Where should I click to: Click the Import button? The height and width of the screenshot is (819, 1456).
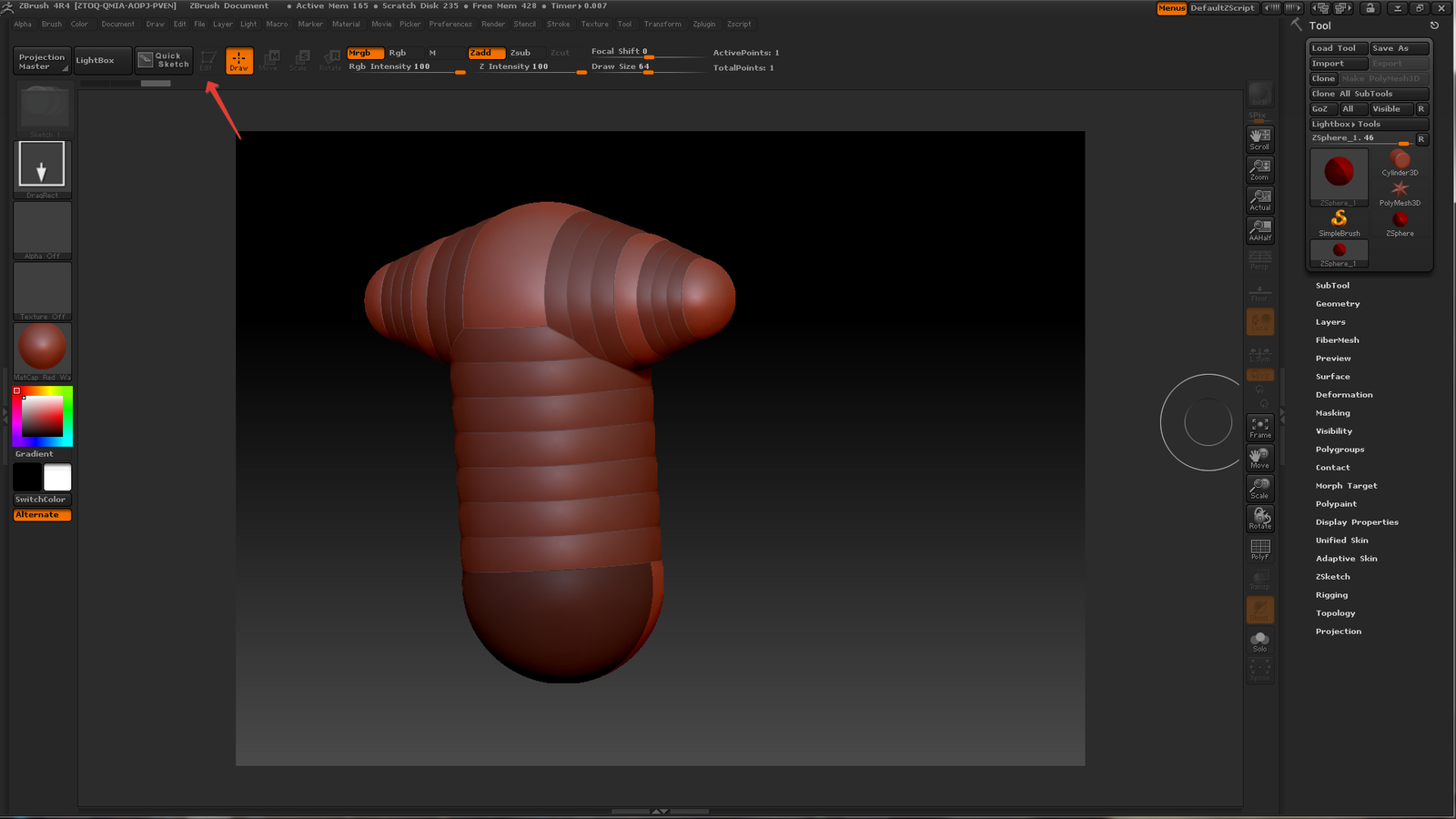pyautogui.click(x=1339, y=64)
